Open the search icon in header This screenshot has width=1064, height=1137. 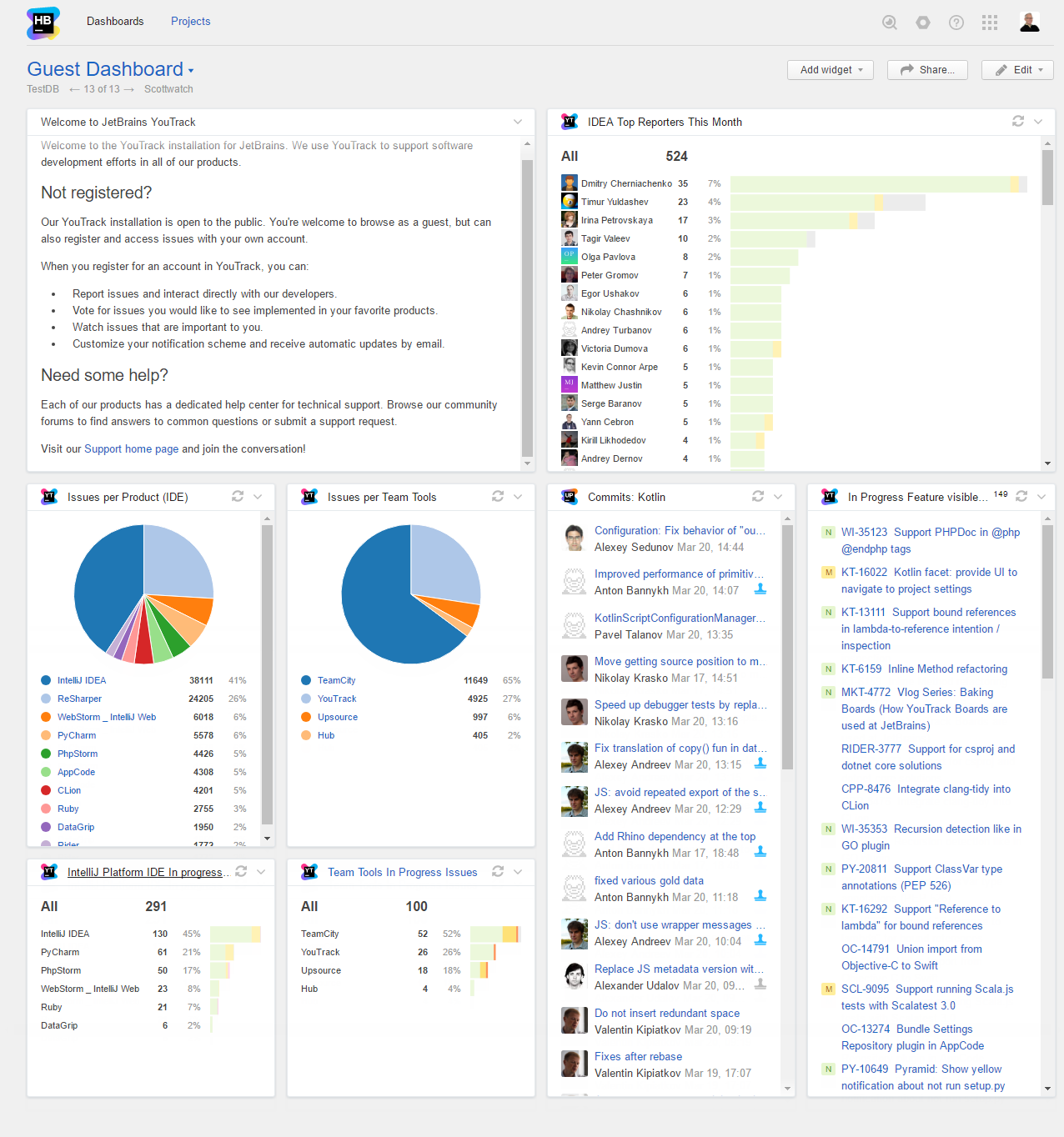[890, 23]
